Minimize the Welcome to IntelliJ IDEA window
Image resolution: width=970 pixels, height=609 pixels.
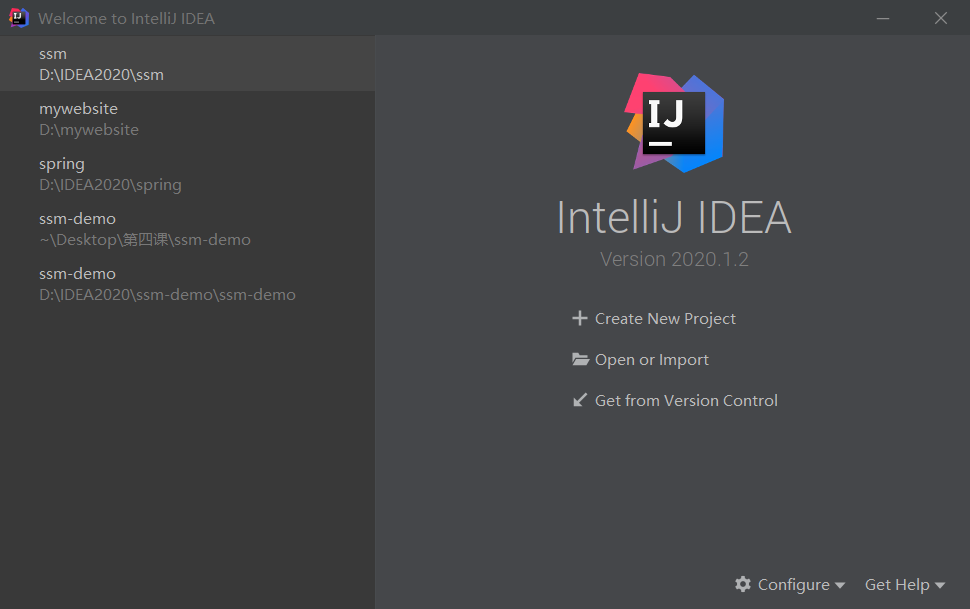click(x=883, y=18)
